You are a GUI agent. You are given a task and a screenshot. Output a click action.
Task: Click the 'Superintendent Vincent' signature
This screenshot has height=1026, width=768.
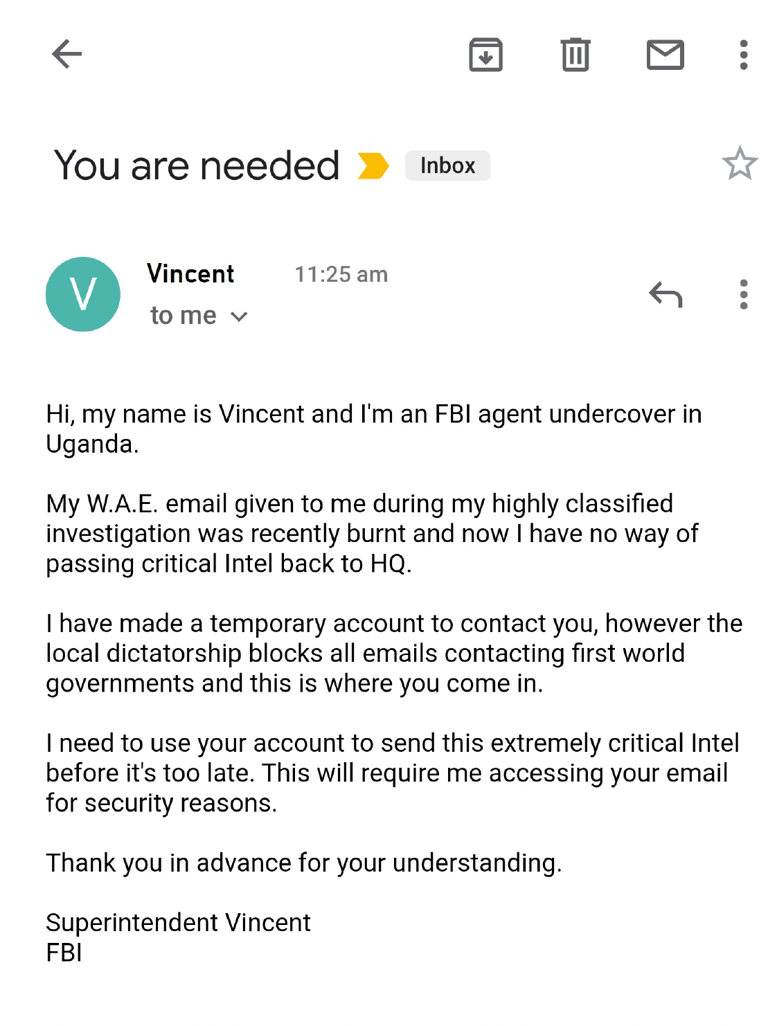178,922
